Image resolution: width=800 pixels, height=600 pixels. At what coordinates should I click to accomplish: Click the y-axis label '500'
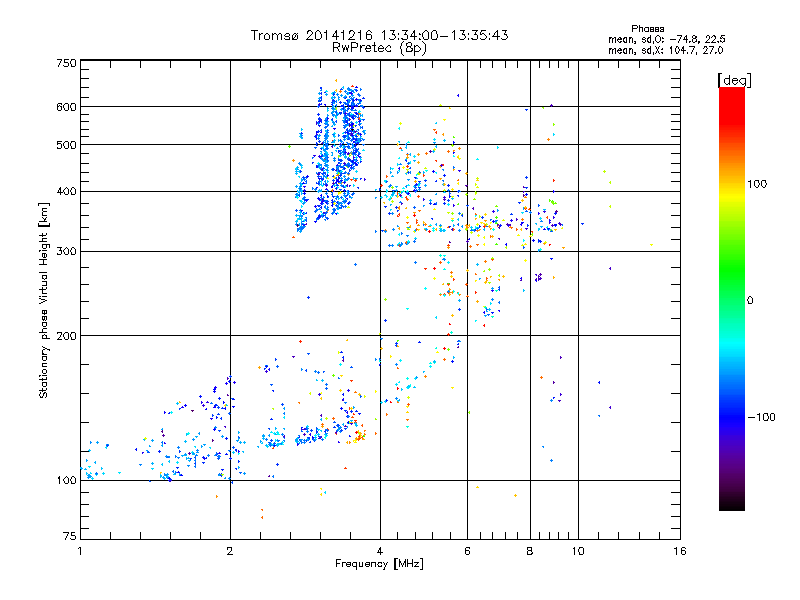tap(66, 145)
